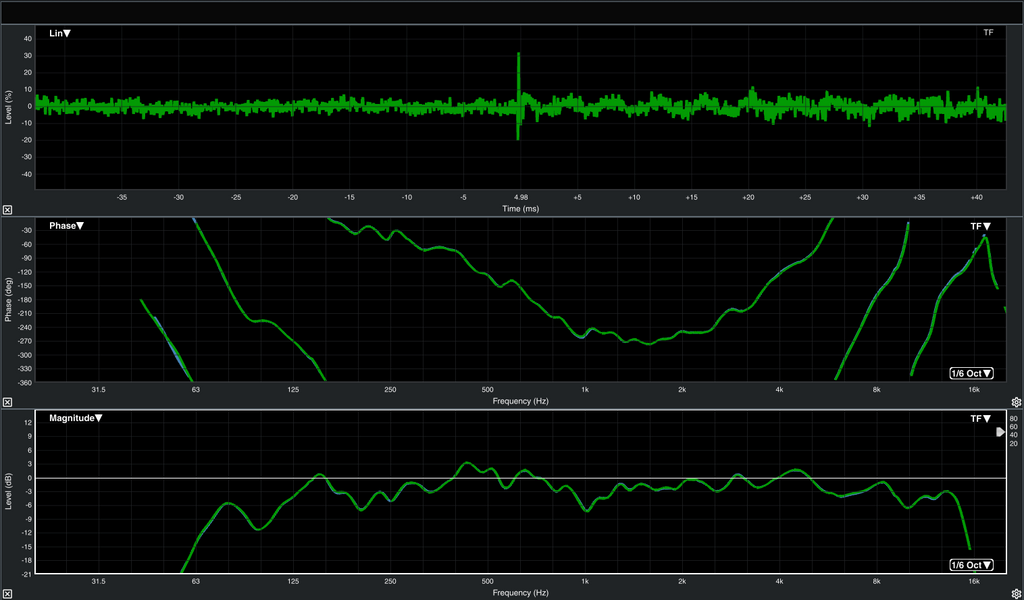This screenshot has height=600, width=1024.
Task: Close the impulse response plot panel
Action: coord(7,210)
